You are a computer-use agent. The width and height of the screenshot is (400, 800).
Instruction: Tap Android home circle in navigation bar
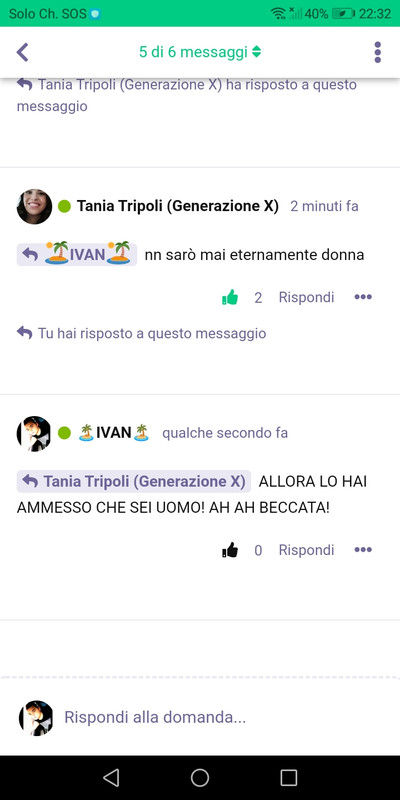[x=200, y=778]
